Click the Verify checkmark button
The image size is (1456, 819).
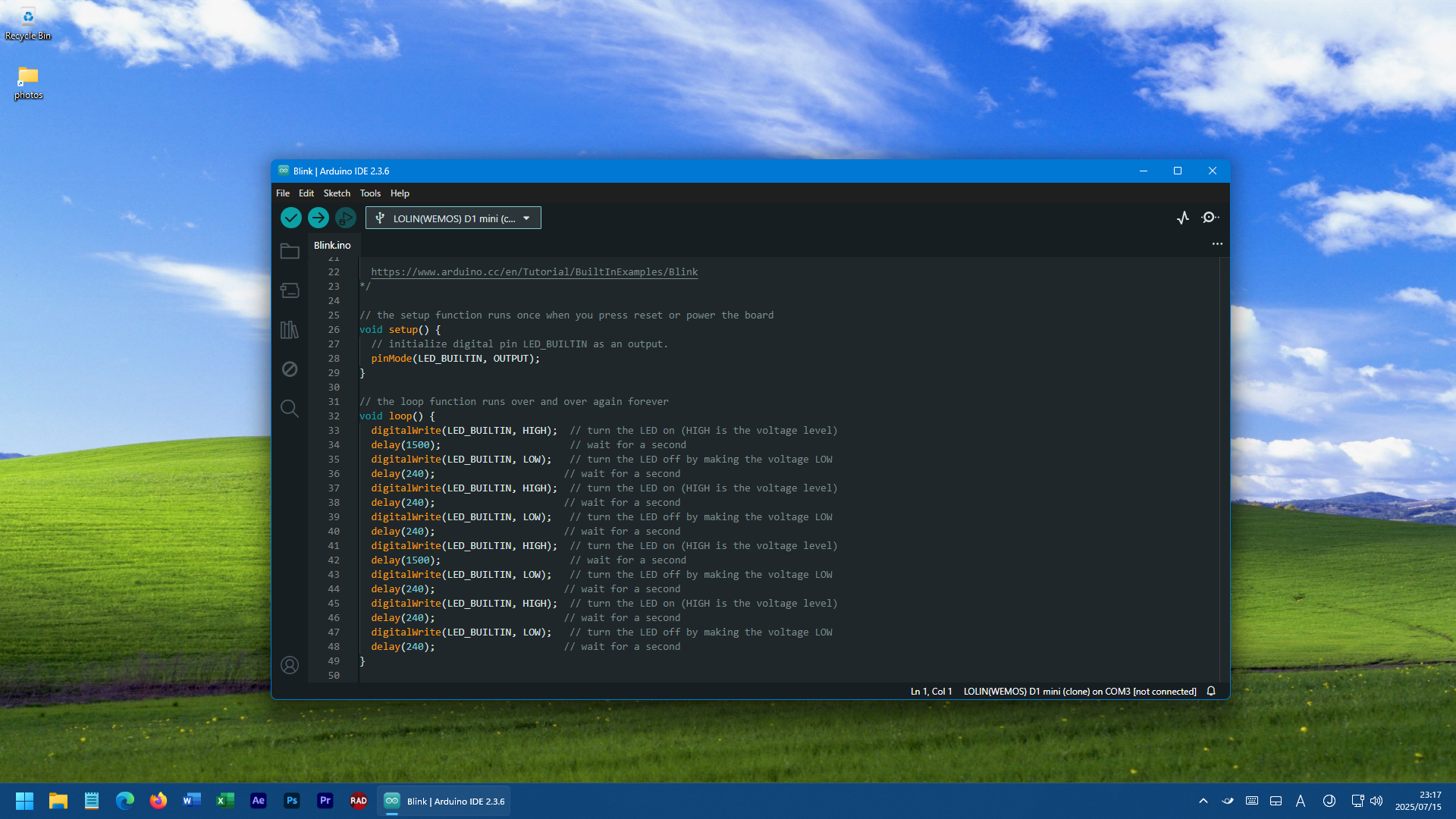tap(291, 218)
